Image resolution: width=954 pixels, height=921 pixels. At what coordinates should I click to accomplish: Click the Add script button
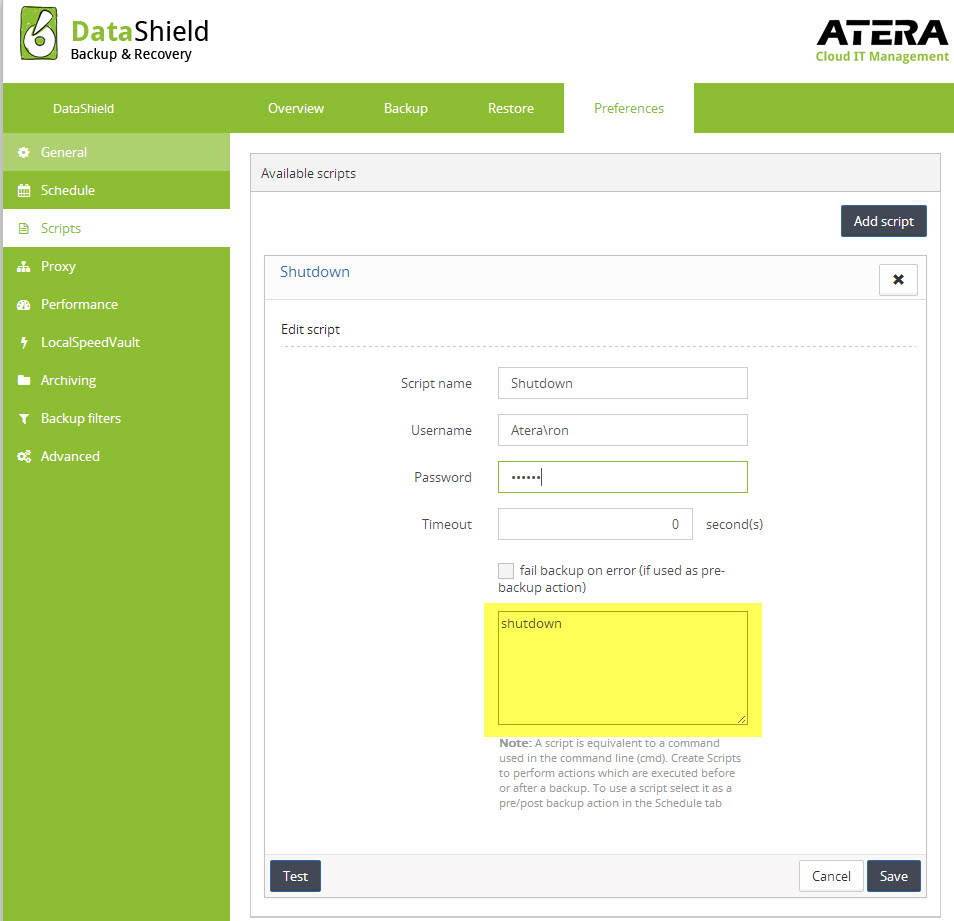883,220
